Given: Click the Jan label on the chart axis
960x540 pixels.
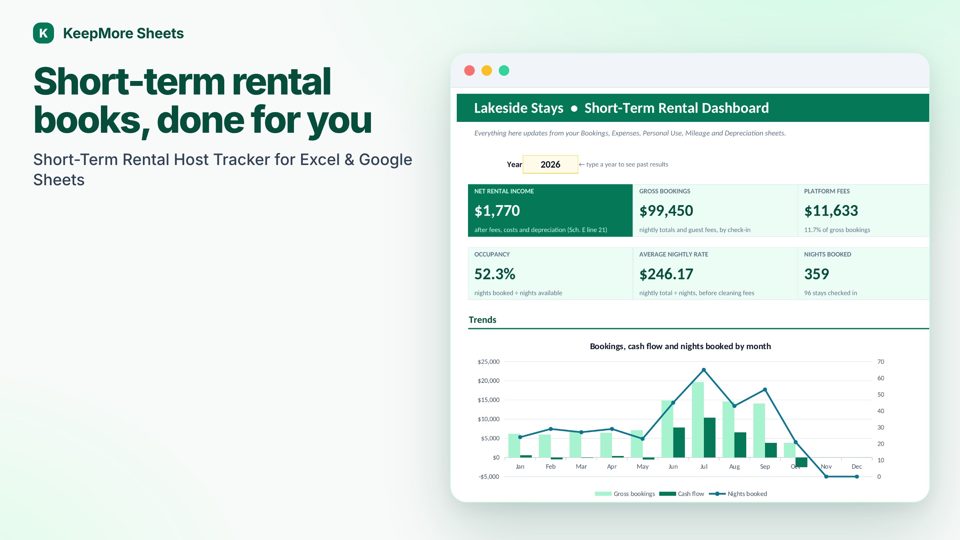Looking at the screenshot, I should point(520,467).
